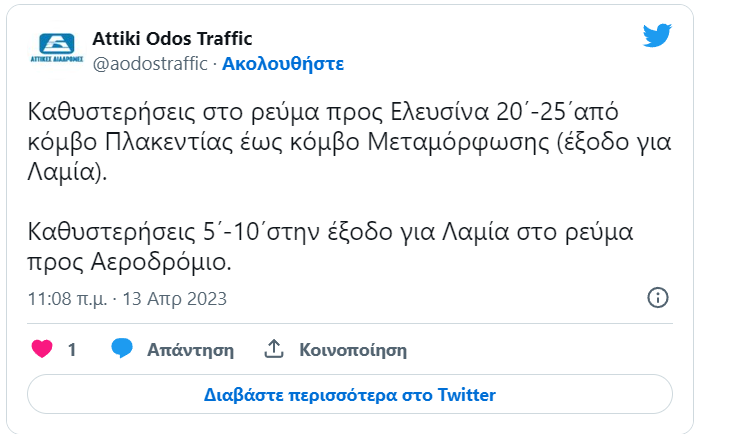
Task: Click the Twitter bird logo
Action: [x=656, y=36]
